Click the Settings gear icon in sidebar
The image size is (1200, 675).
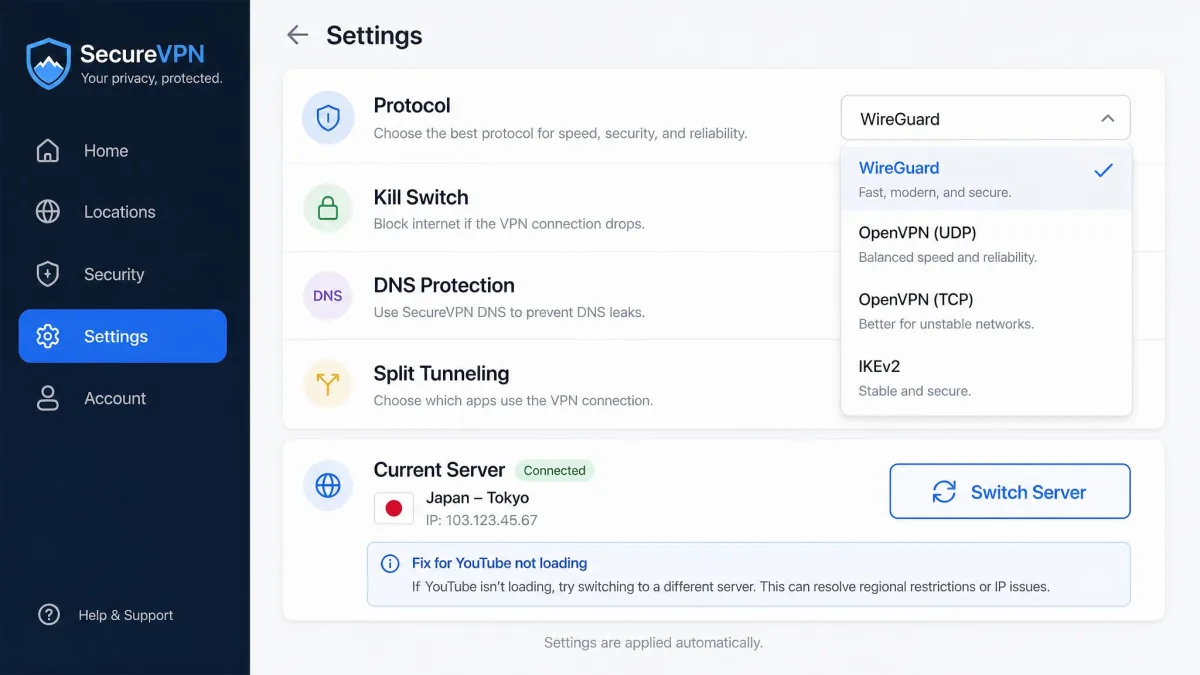point(47,336)
